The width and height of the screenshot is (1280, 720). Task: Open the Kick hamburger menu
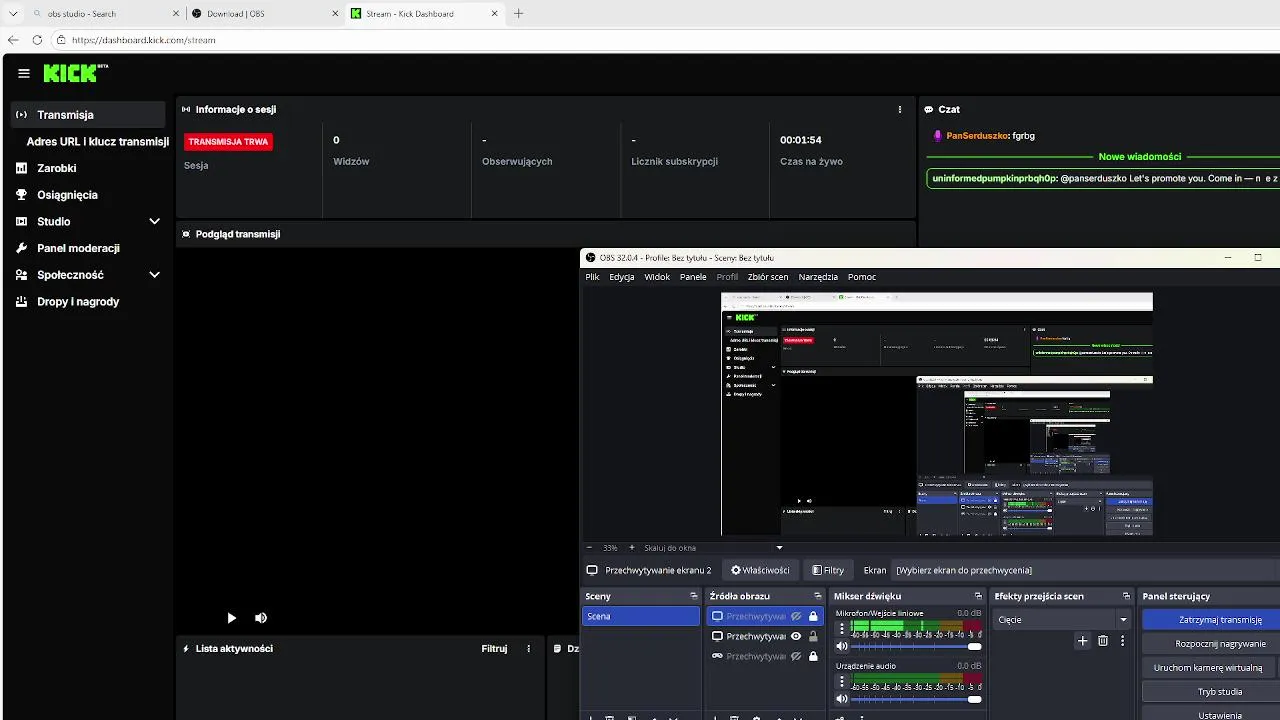click(24, 73)
